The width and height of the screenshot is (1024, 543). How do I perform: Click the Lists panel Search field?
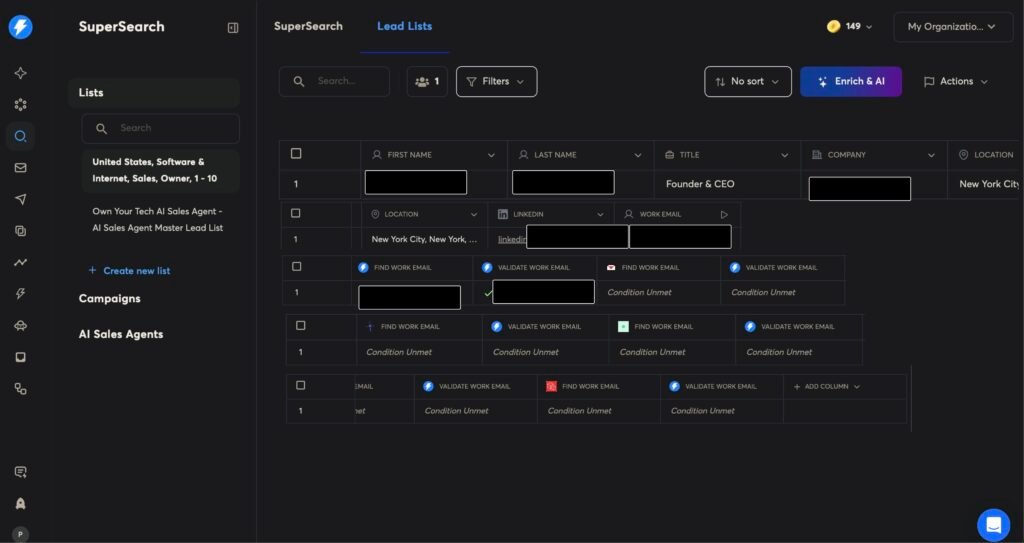pyautogui.click(x=161, y=129)
